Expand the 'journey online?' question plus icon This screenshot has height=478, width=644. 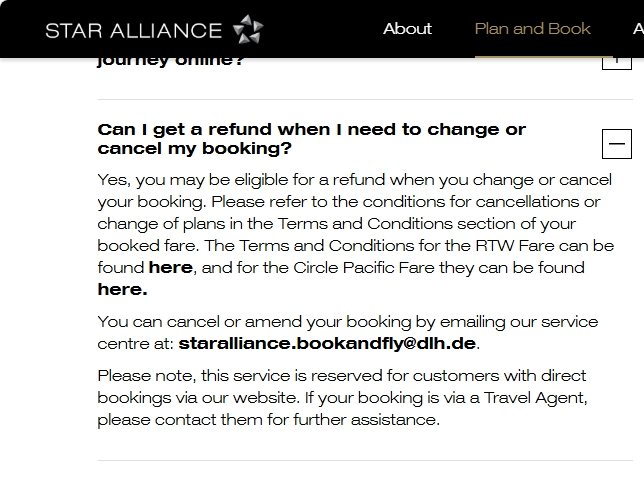click(x=616, y=60)
